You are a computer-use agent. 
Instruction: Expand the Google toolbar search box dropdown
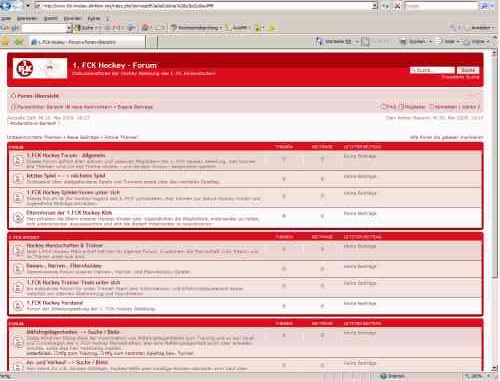(x=69, y=28)
